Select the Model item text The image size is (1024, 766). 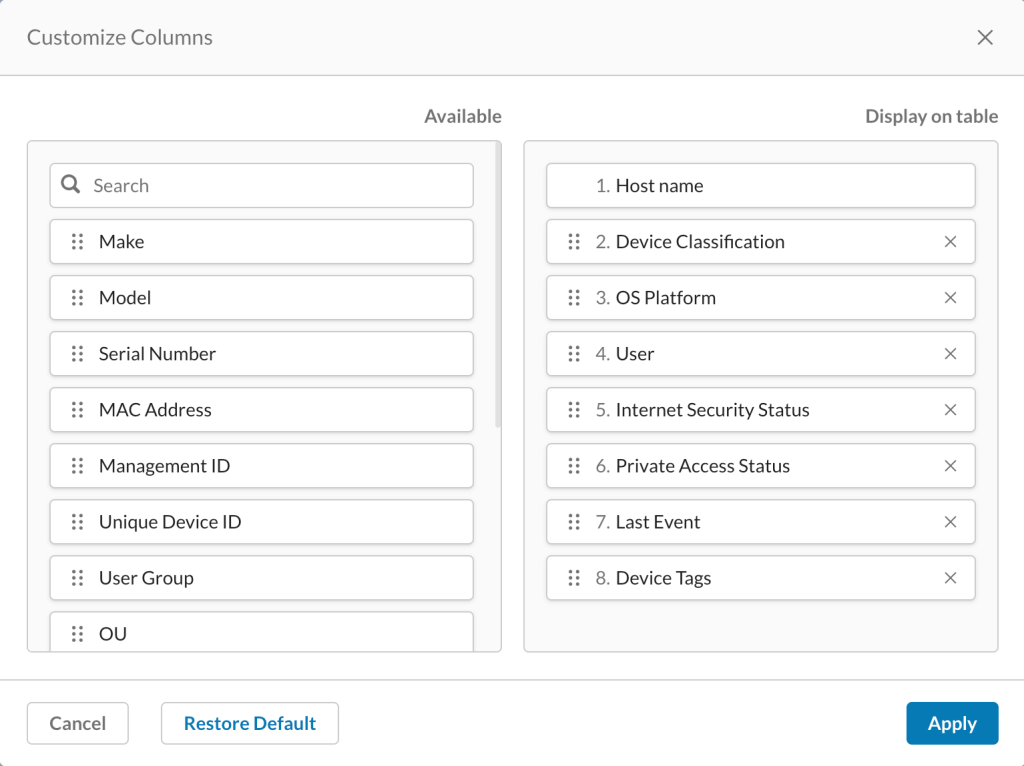pyautogui.click(x=125, y=298)
